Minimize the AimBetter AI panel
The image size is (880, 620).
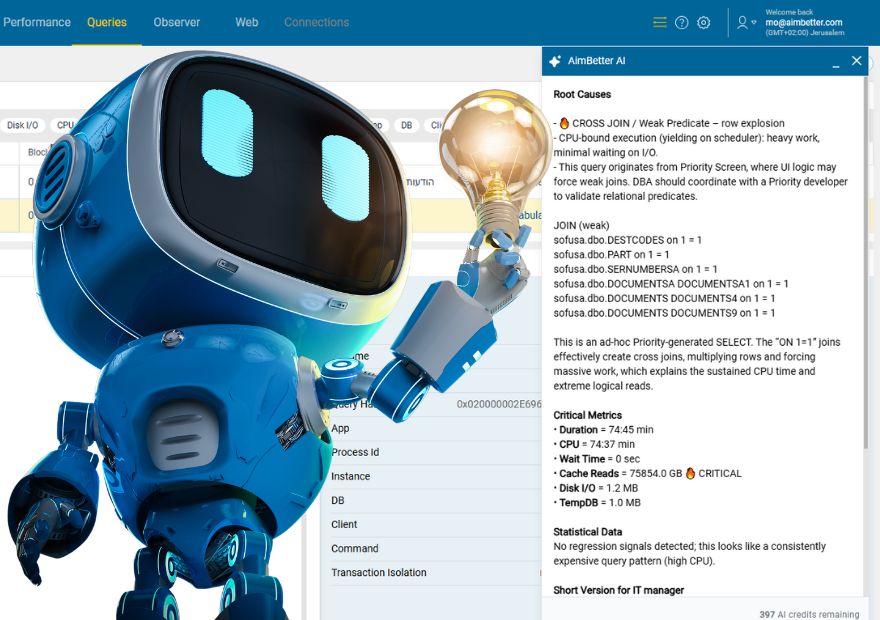pos(835,62)
